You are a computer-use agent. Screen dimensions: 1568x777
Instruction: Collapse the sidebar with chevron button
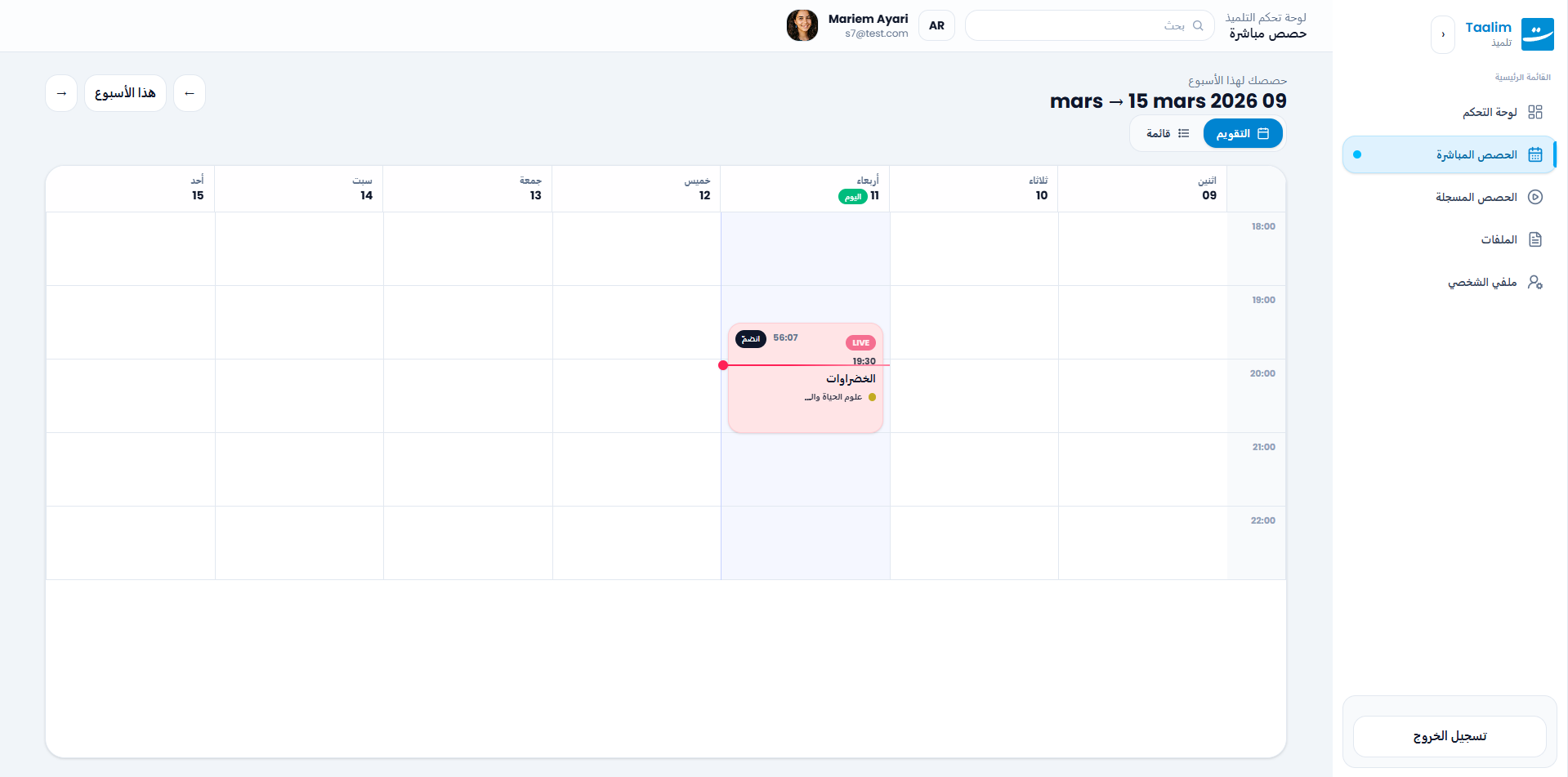[x=1443, y=34]
